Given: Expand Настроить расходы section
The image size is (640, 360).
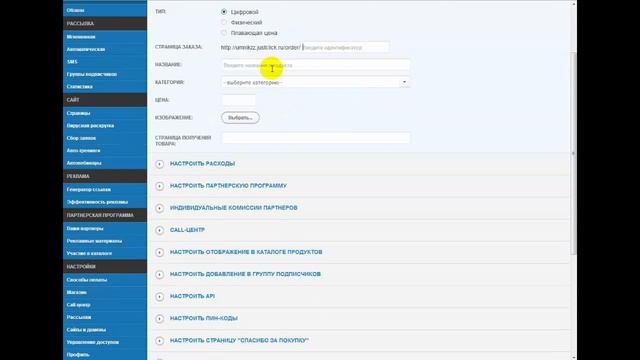Looking at the screenshot, I should point(202,164).
